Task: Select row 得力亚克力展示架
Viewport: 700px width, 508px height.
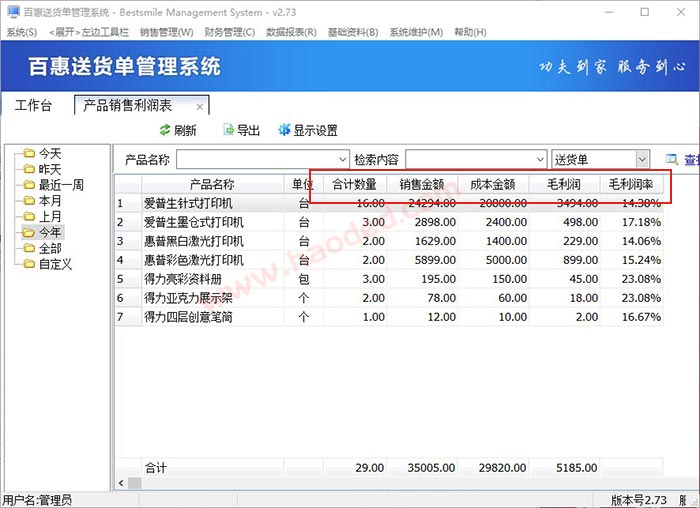Action: pyautogui.click(x=389, y=298)
